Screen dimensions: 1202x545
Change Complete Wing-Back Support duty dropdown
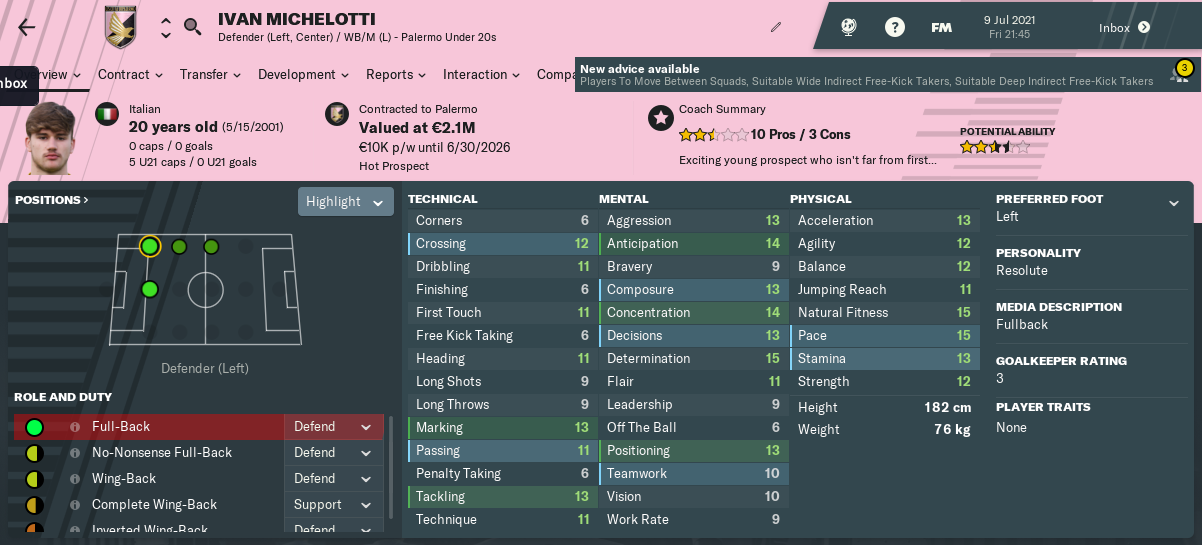point(334,505)
